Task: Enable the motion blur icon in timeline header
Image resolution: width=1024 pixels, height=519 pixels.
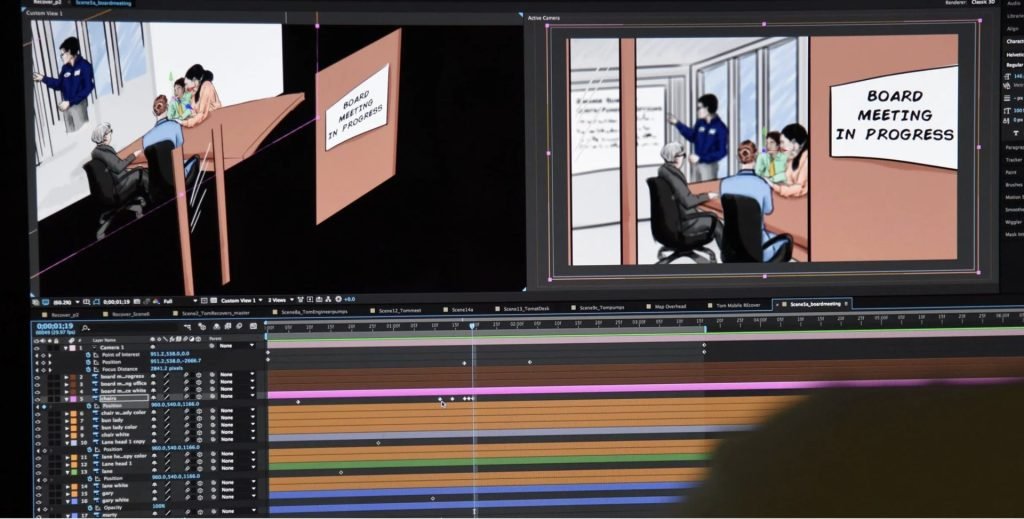Action: pos(240,326)
